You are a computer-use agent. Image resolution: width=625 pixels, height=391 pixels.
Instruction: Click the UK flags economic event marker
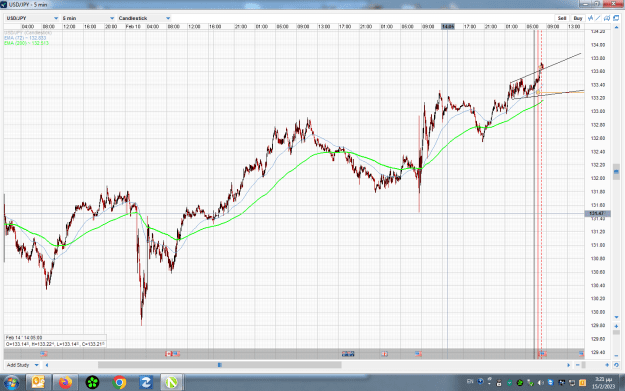point(348,354)
